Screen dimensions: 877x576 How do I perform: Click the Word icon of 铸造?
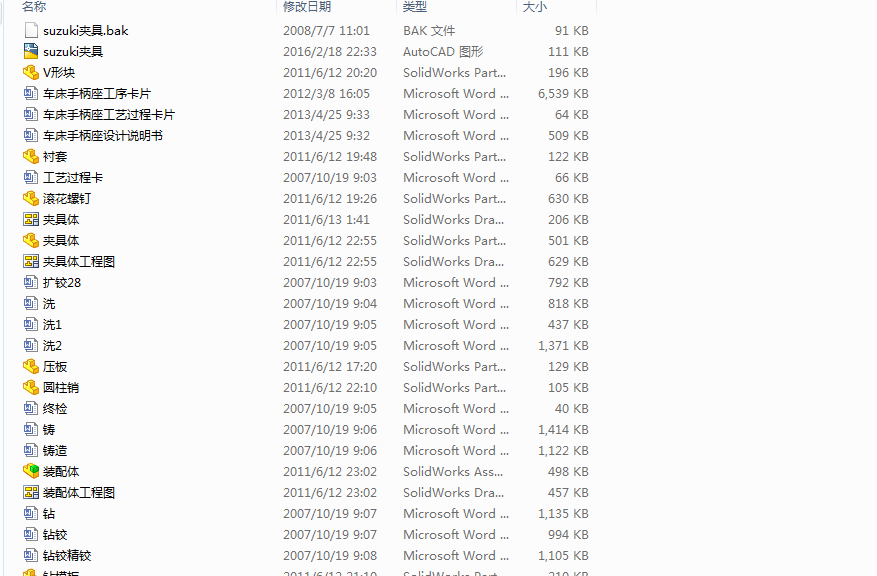click(x=31, y=450)
